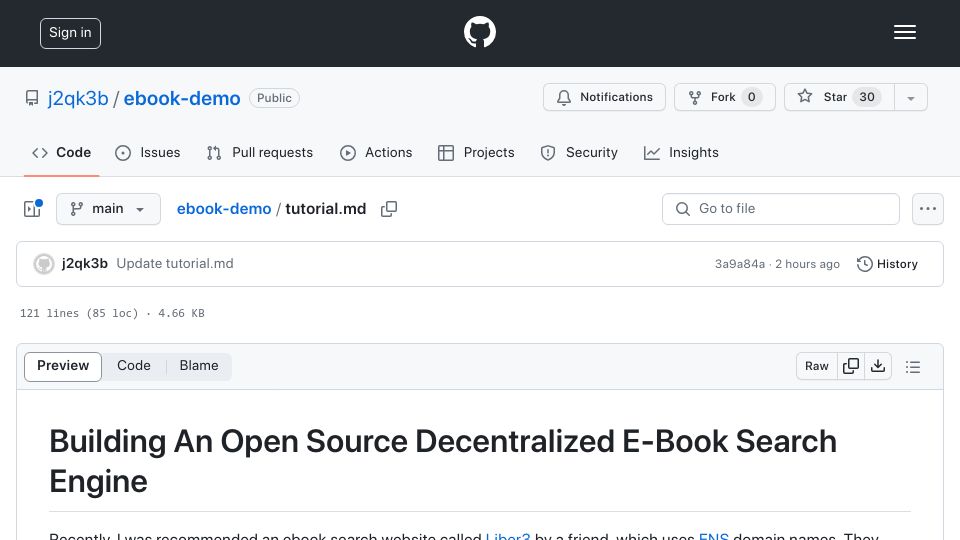
Task: Click the fork count badge 0
Action: pyautogui.click(x=751, y=97)
